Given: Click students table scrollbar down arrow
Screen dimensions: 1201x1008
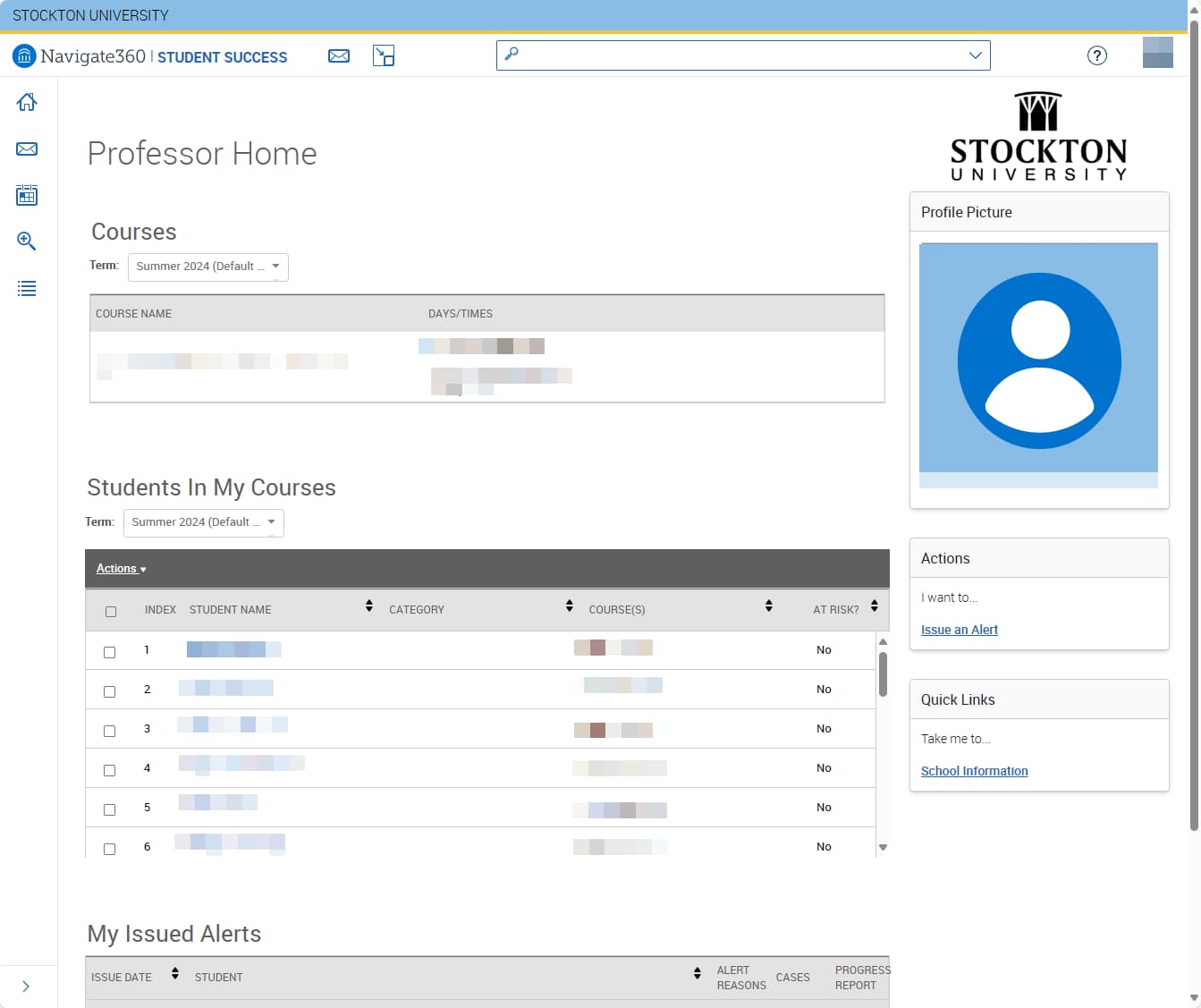Looking at the screenshot, I should pos(883,847).
